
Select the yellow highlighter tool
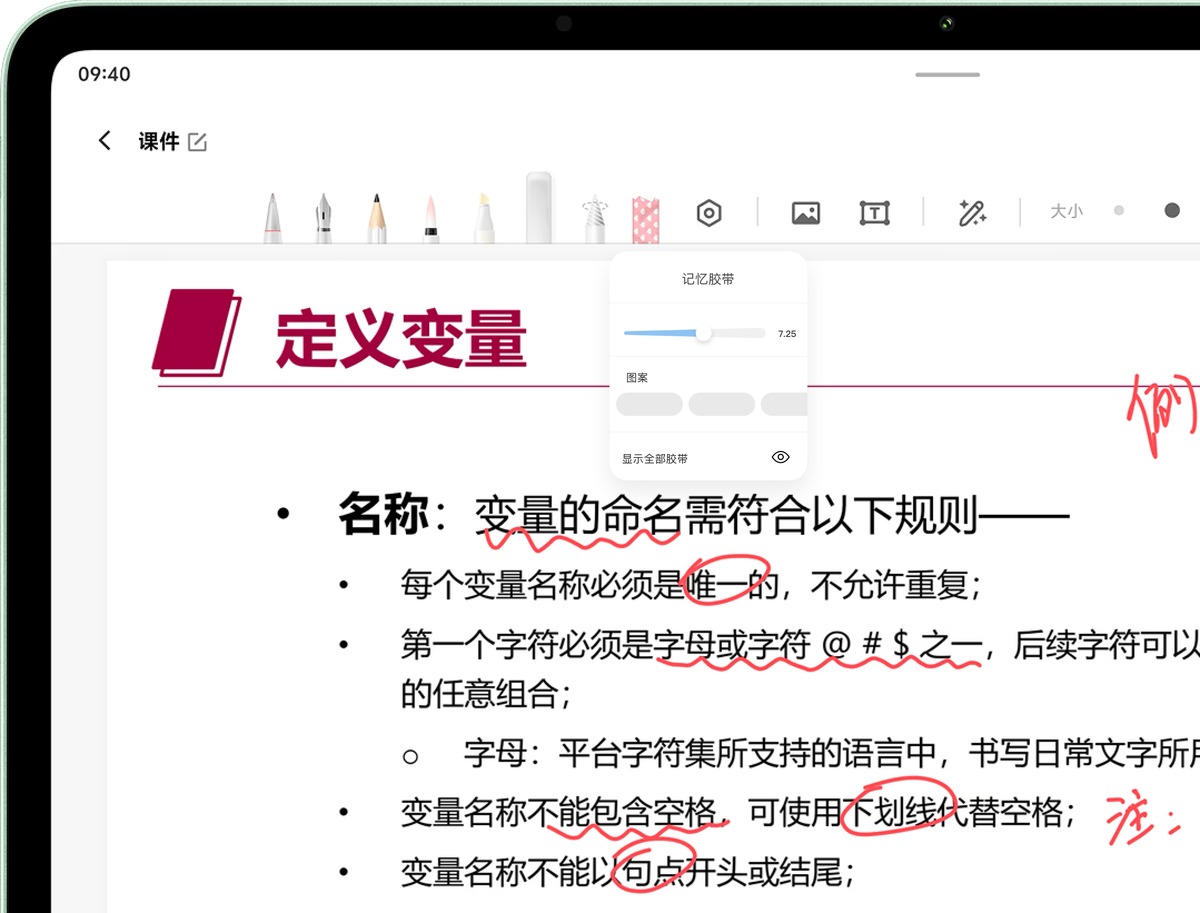click(484, 218)
